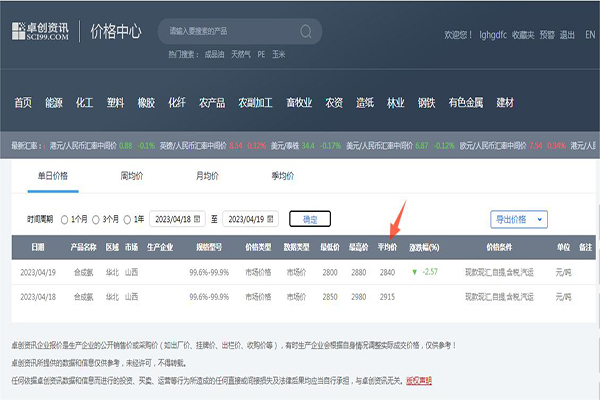Select the 1个月 time period radio
600x400 pixels.
[66, 219]
